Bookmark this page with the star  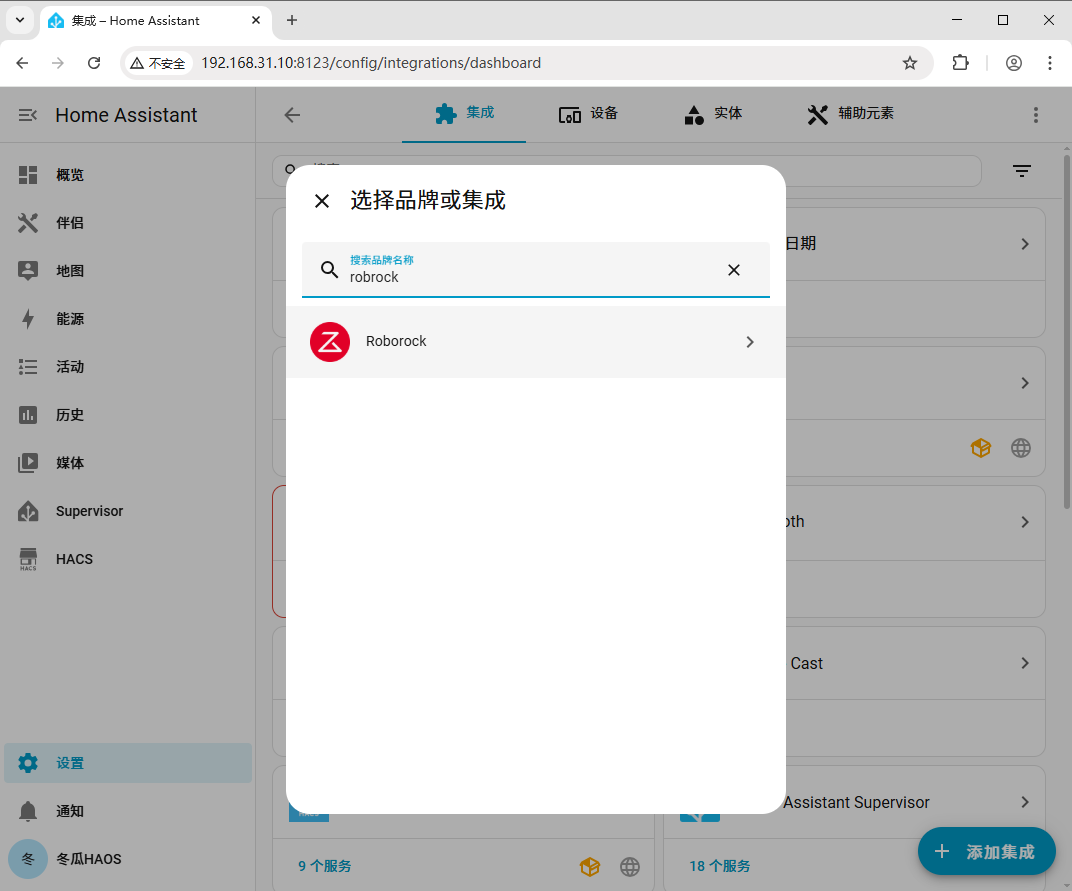909,63
